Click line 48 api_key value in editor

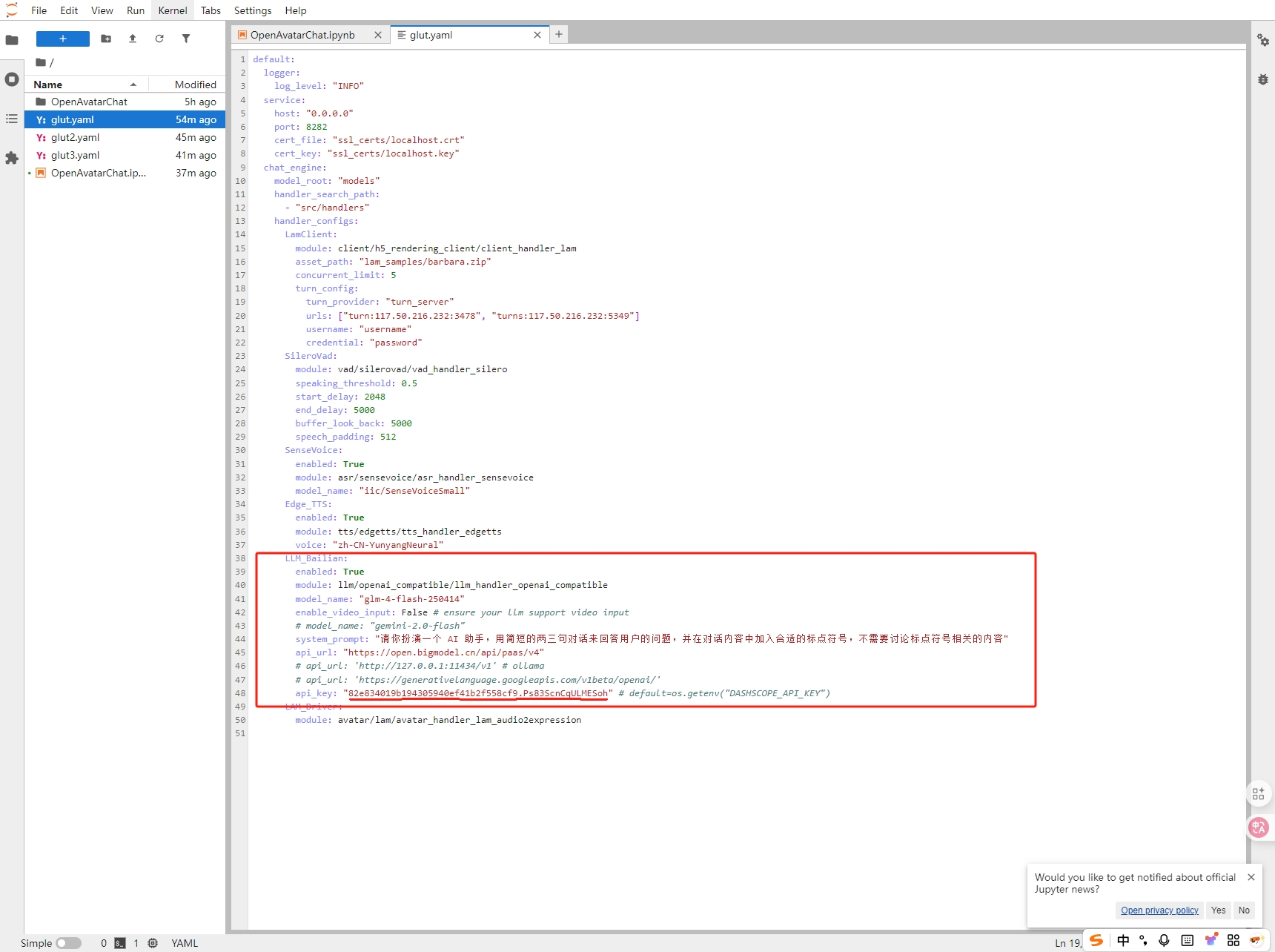(x=478, y=693)
